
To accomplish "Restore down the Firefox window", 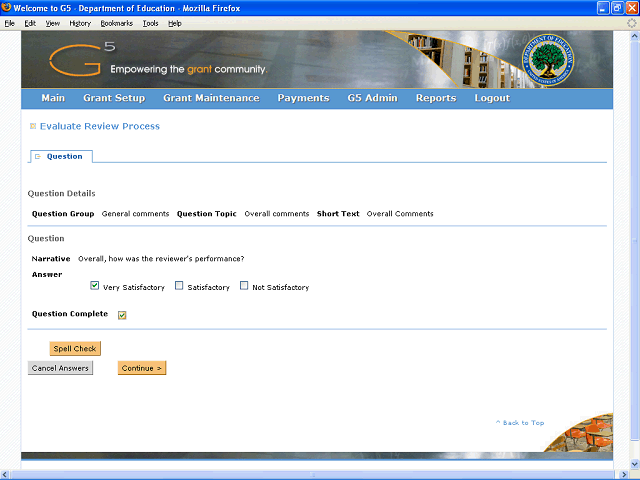I will [618, 8].
